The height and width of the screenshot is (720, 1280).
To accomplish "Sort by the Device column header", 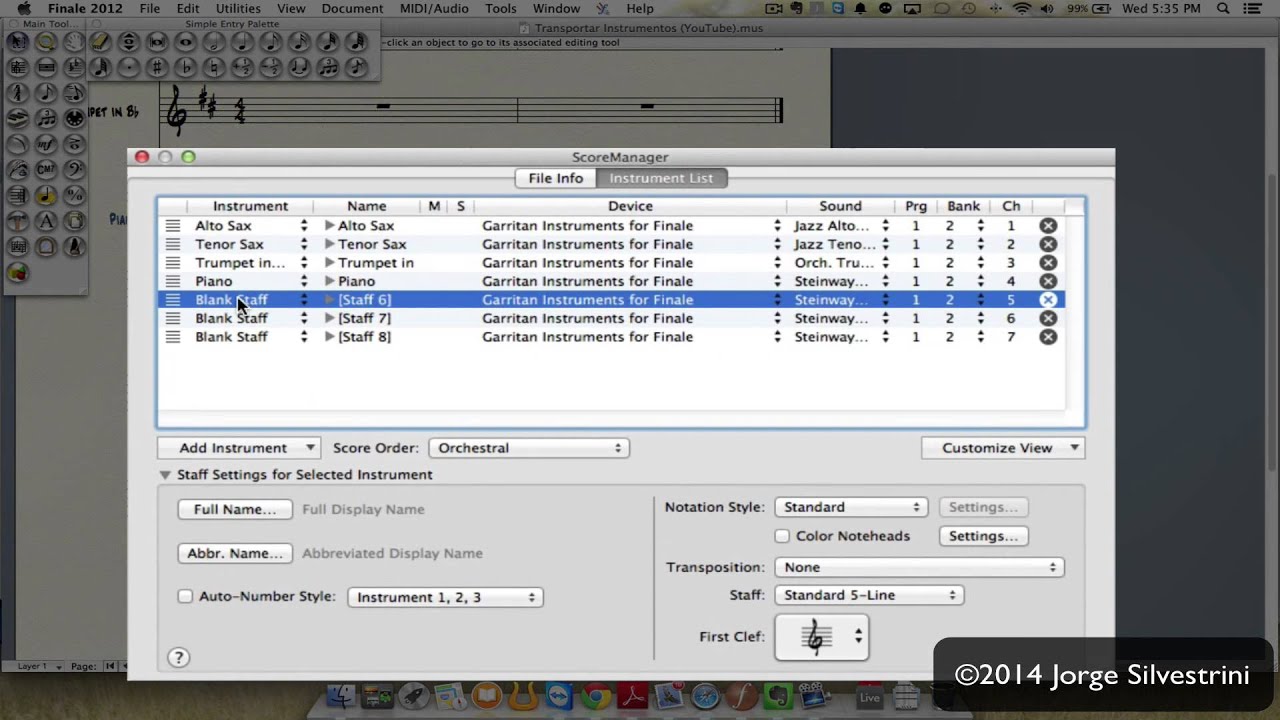I will coord(630,206).
